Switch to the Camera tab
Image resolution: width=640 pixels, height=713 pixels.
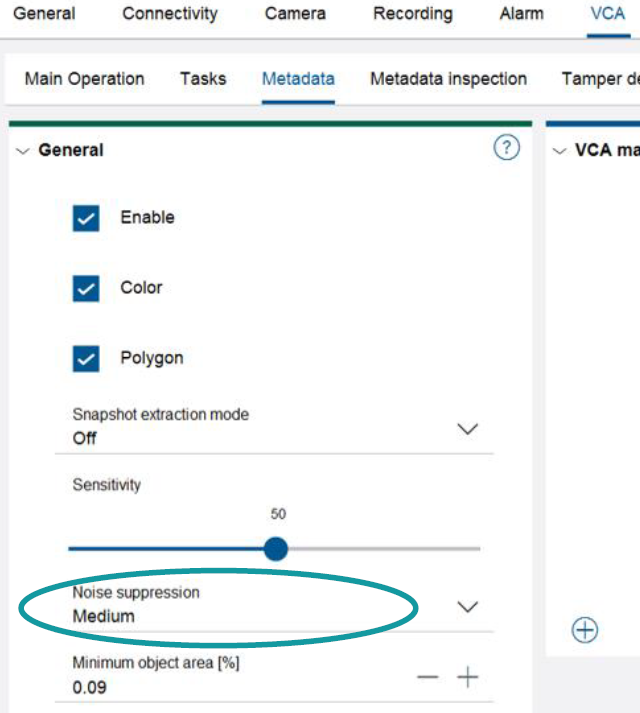(295, 14)
